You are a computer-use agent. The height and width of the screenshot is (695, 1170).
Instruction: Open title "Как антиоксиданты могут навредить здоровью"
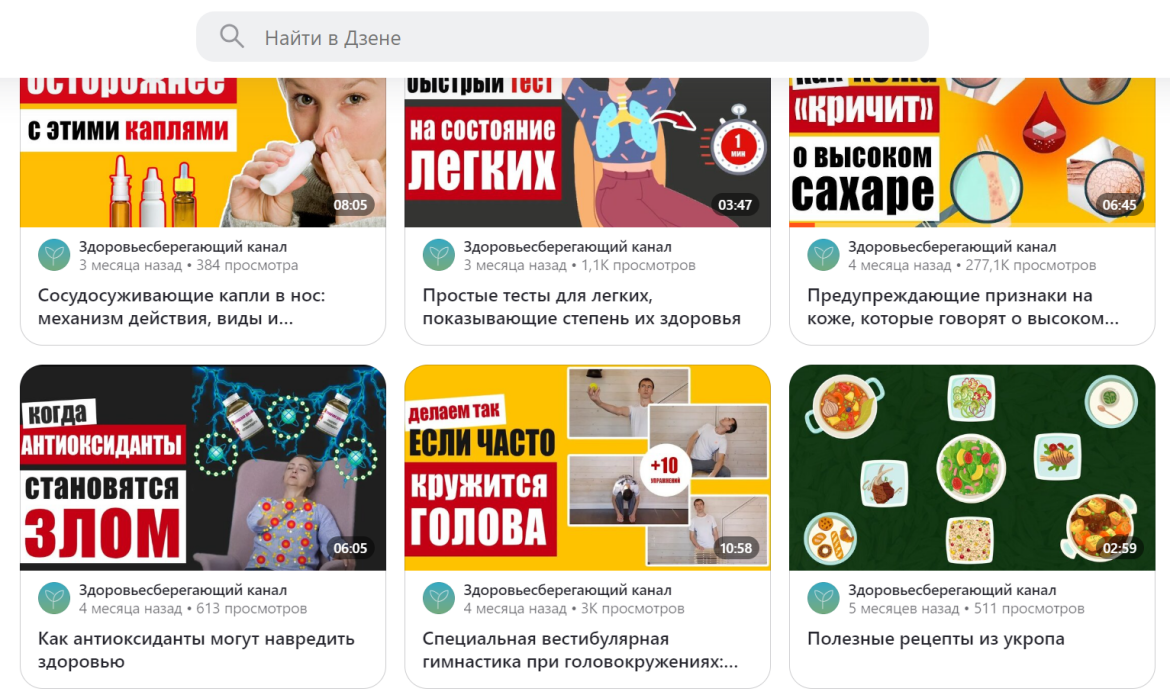pyautogui.click(x=196, y=650)
